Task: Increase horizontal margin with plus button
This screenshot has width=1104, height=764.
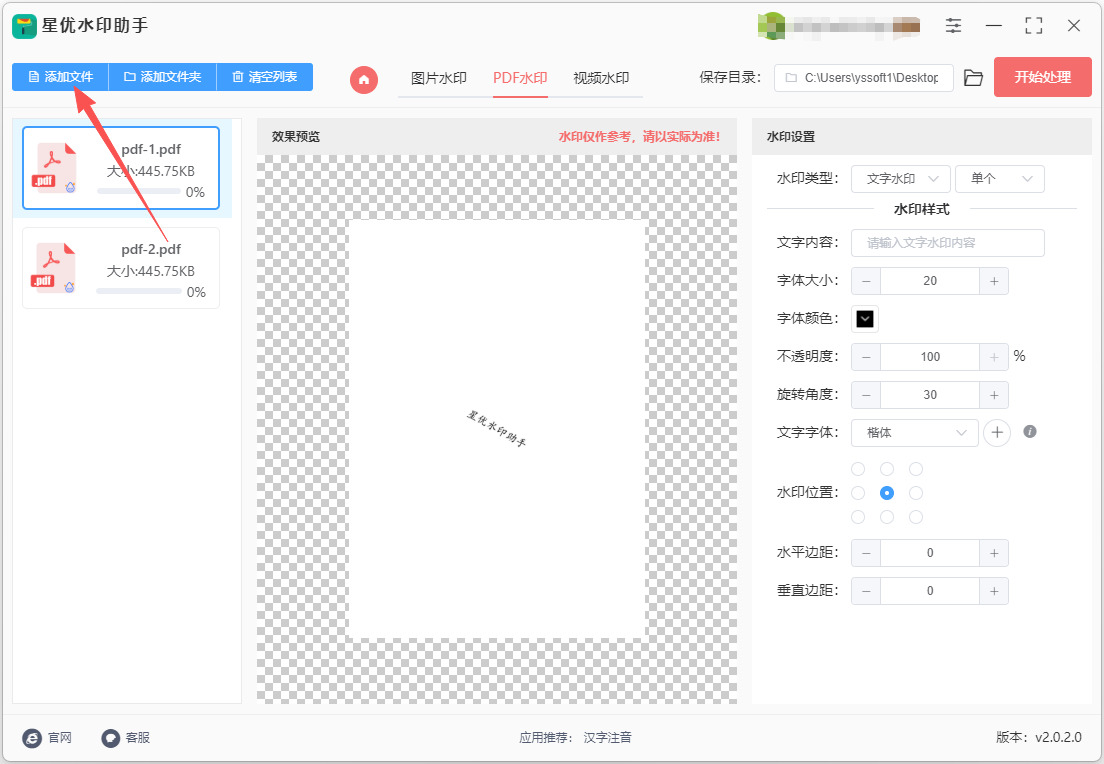Action: coord(994,553)
